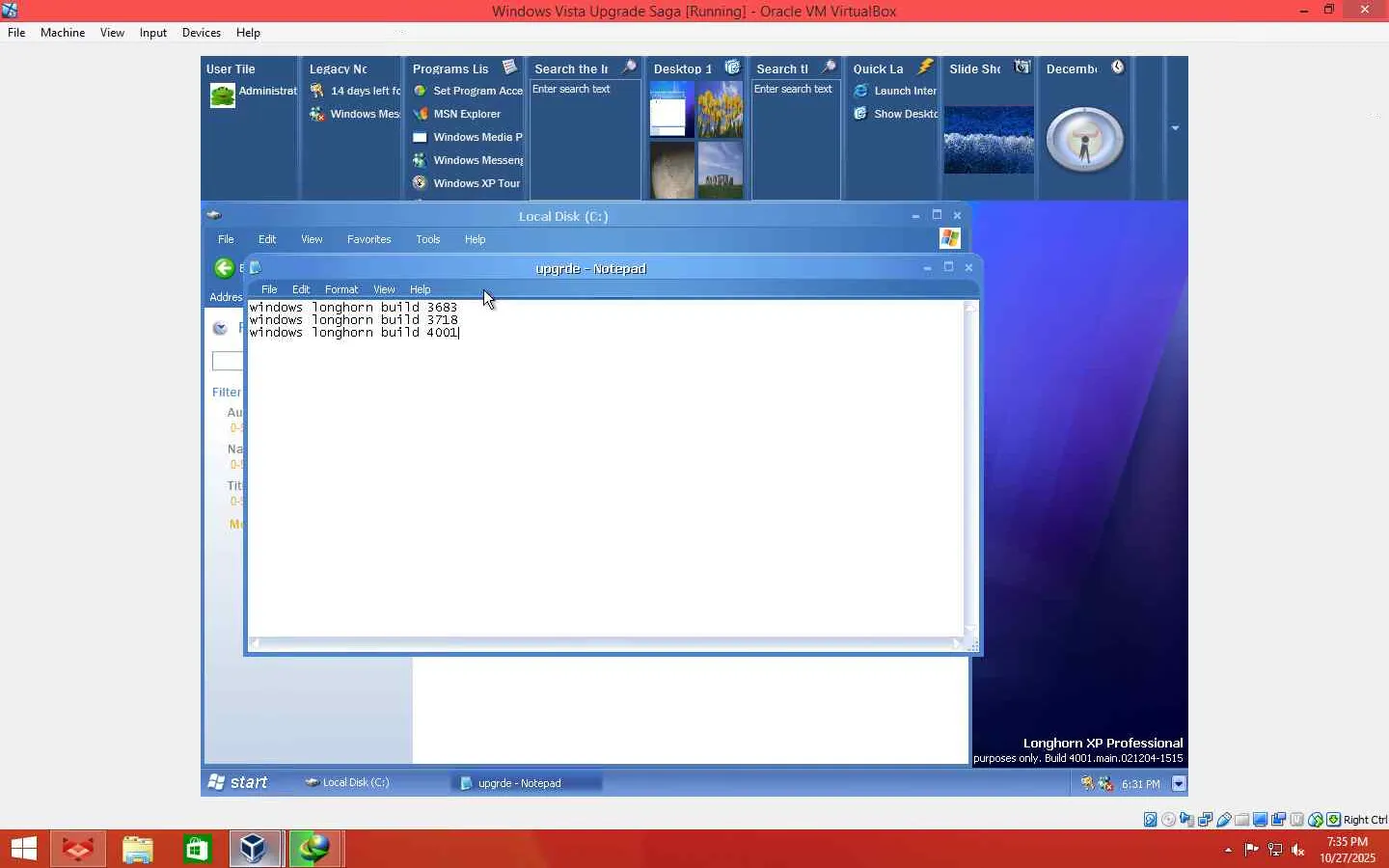
Task: Click the keys icon beside '14 days left'
Action: 316,91
